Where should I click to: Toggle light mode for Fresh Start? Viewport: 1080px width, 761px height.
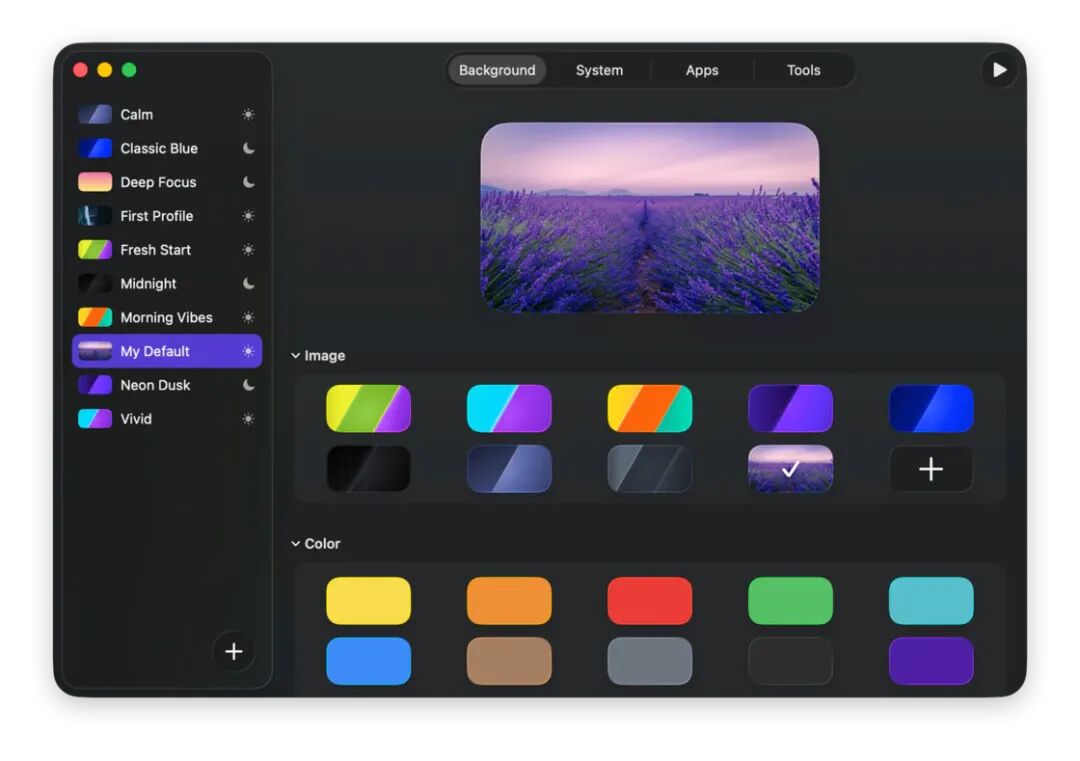click(248, 249)
